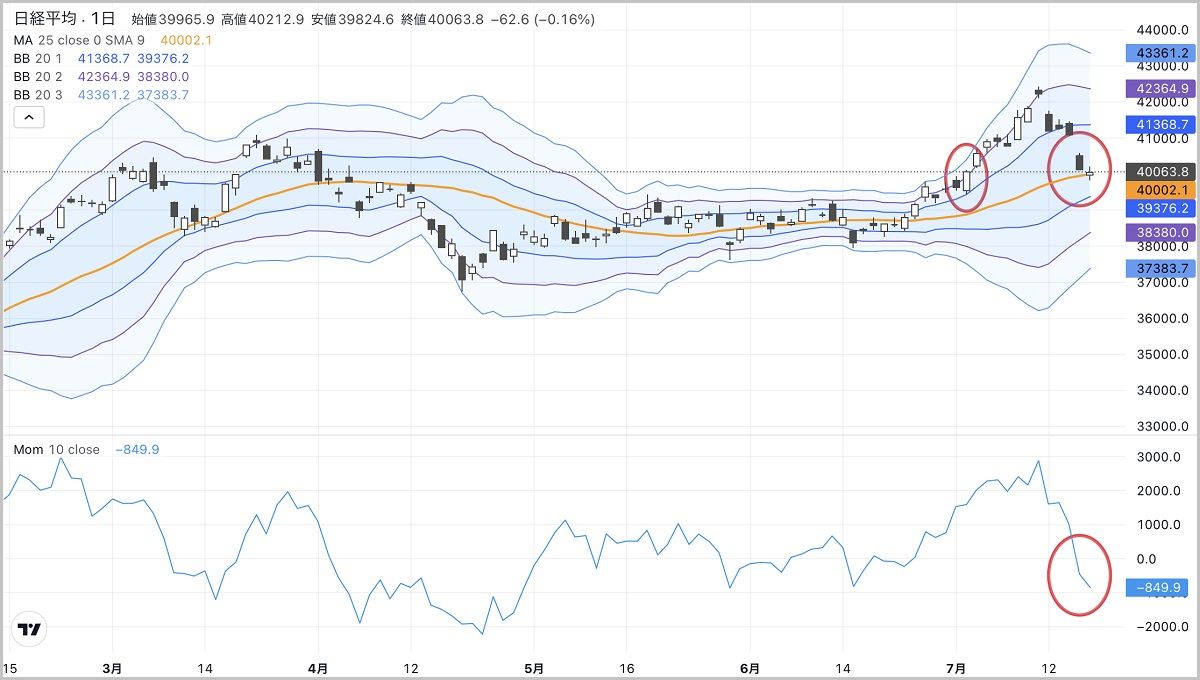1200x680 pixels.
Task: Click the 37383.7 lower band price tag
Action: [1162, 269]
